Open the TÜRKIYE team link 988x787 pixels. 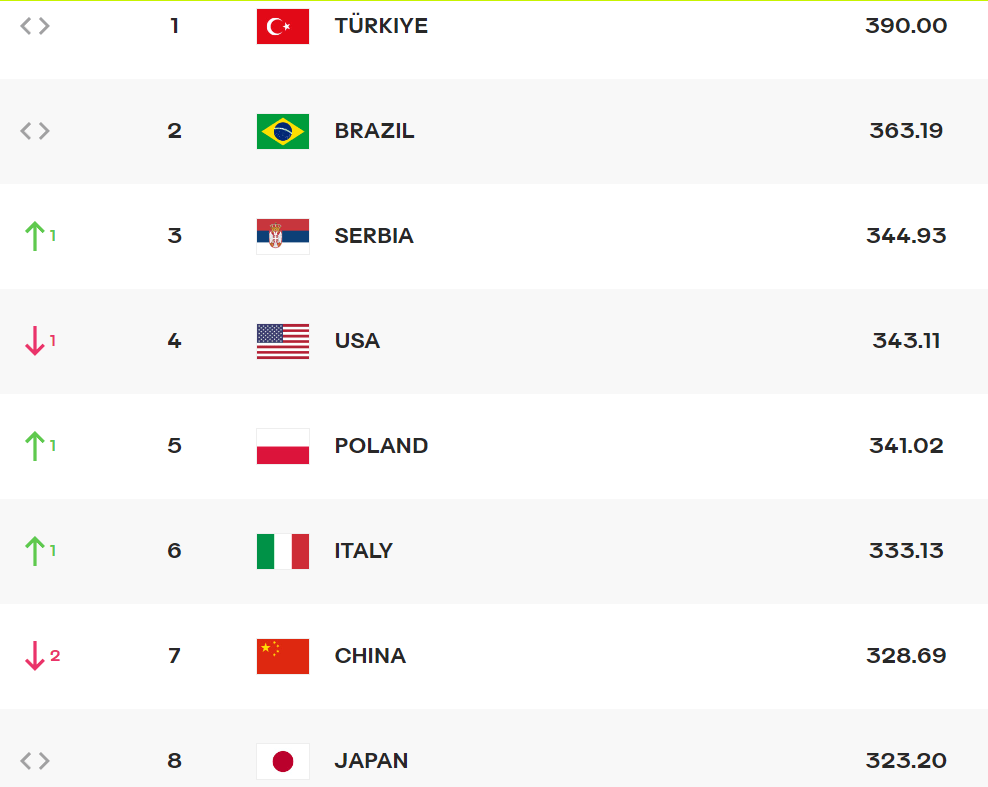[381, 26]
